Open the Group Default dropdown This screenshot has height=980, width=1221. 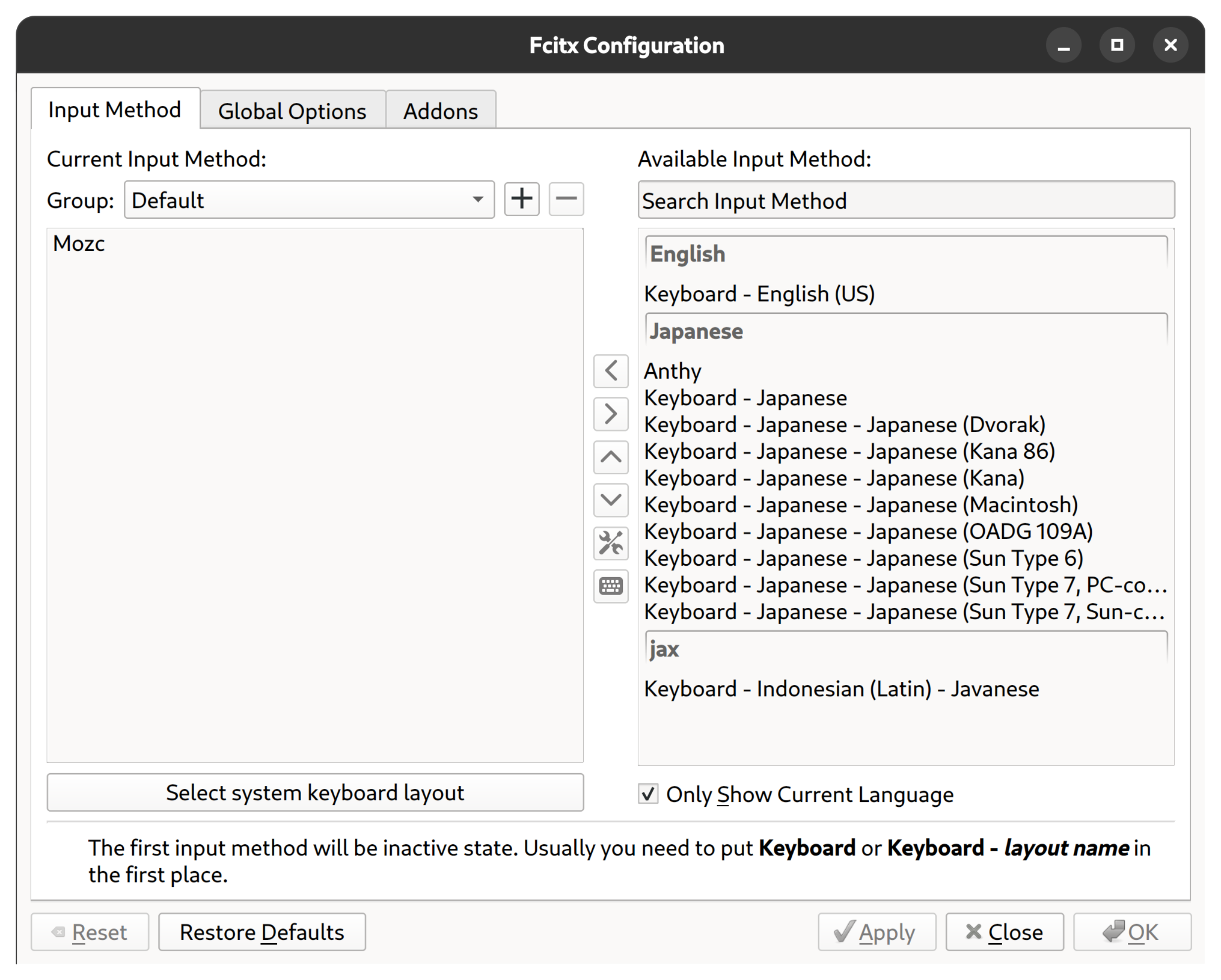tap(309, 200)
